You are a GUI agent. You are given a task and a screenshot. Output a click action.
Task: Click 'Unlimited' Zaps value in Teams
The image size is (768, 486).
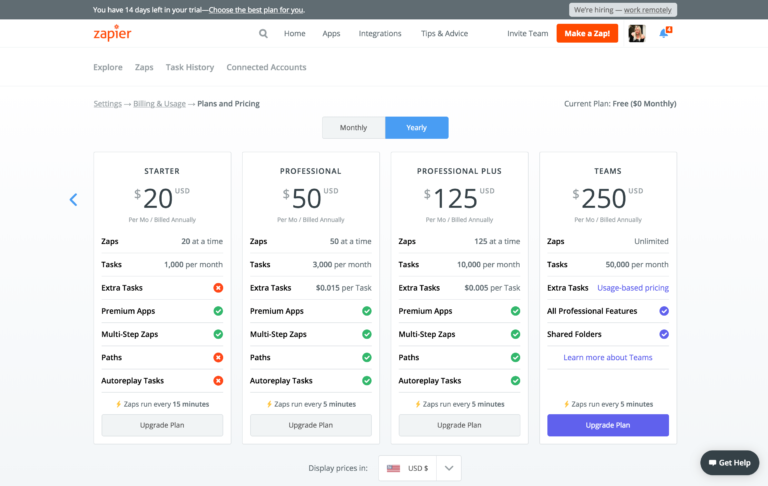tap(651, 241)
